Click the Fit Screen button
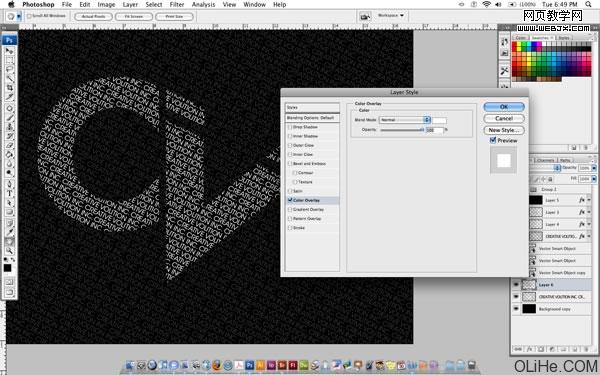This screenshot has height=375, width=600. (x=134, y=16)
